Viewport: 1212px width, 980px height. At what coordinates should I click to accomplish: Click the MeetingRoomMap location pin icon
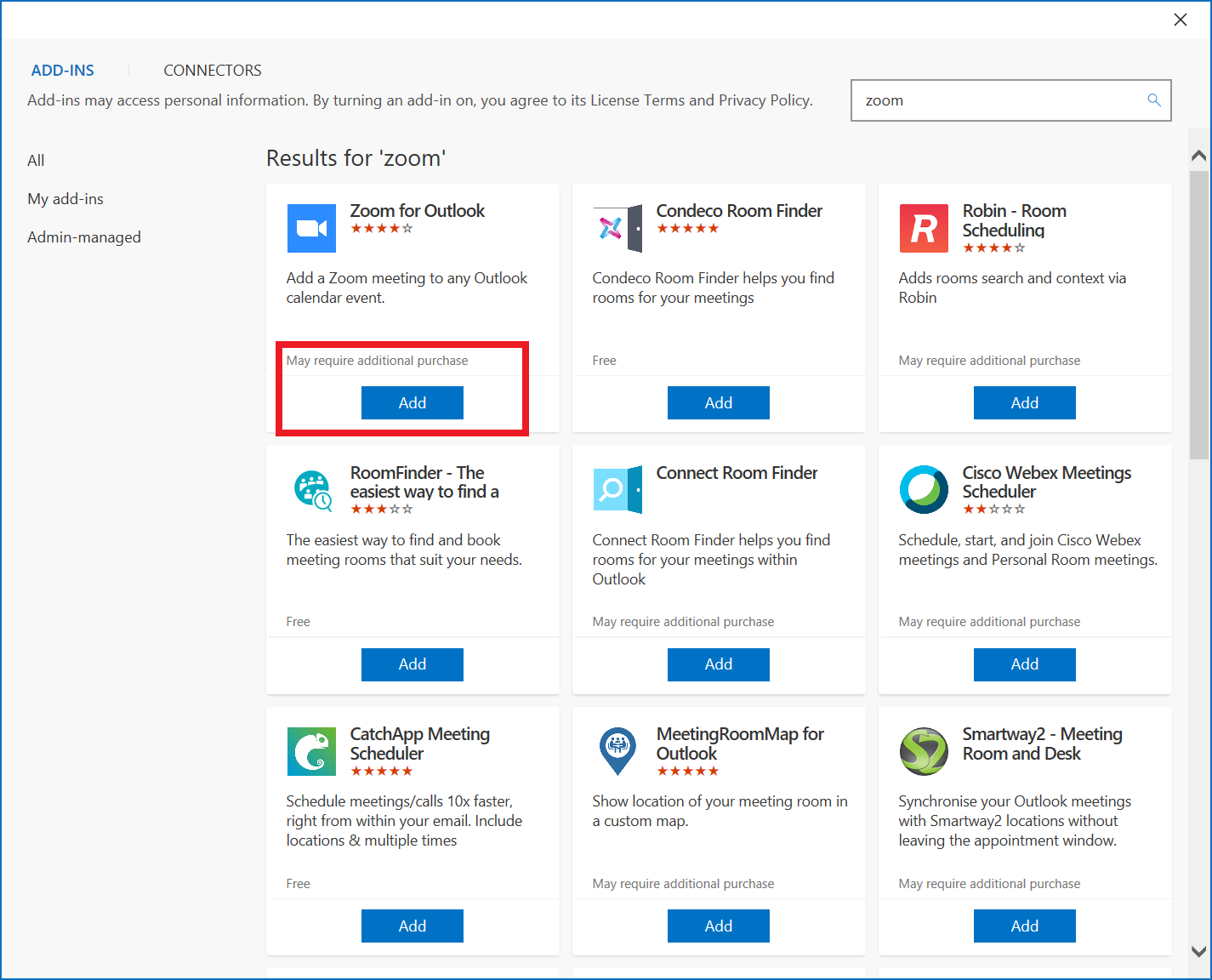pyautogui.click(x=617, y=751)
